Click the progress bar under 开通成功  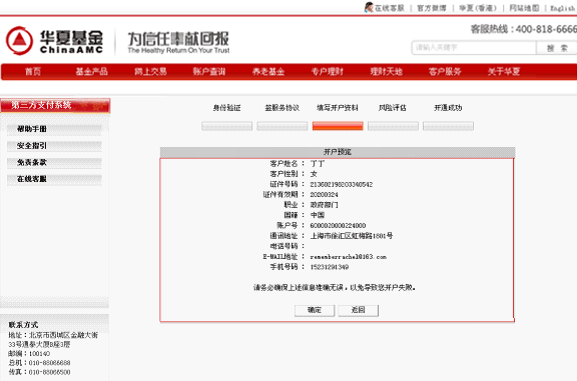click(448, 126)
